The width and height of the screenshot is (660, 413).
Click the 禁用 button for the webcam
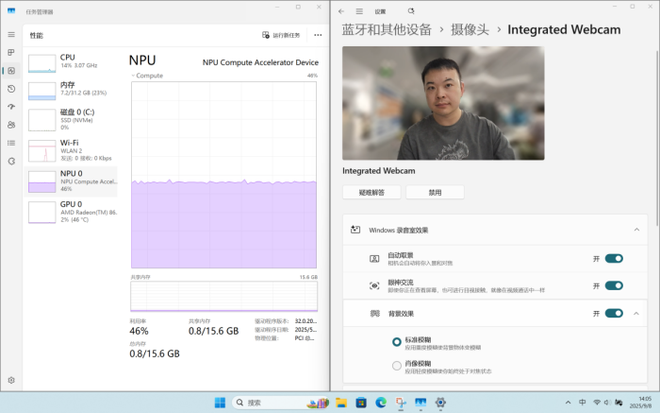(435, 192)
